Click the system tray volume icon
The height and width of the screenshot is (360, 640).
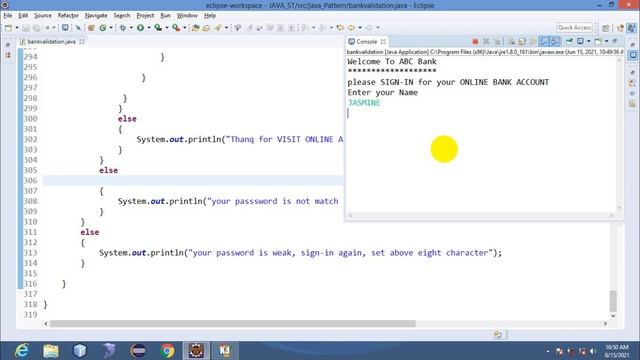coord(593,351)
